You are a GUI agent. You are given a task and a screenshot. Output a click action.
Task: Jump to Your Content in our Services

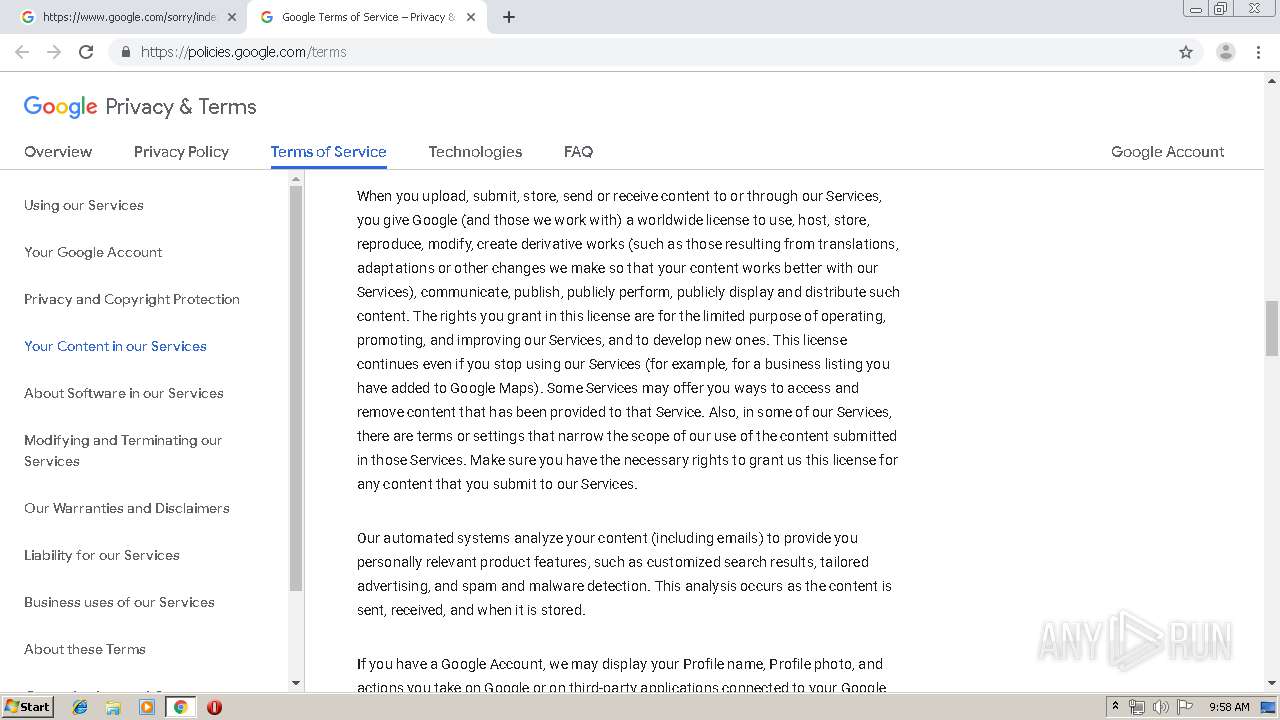tap(115, 346)
